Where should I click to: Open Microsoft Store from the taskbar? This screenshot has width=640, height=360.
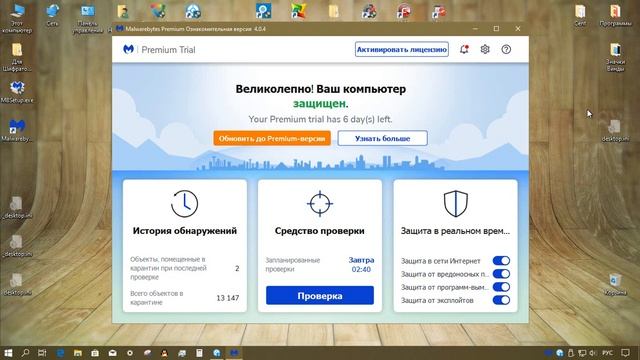pos(95,353)
